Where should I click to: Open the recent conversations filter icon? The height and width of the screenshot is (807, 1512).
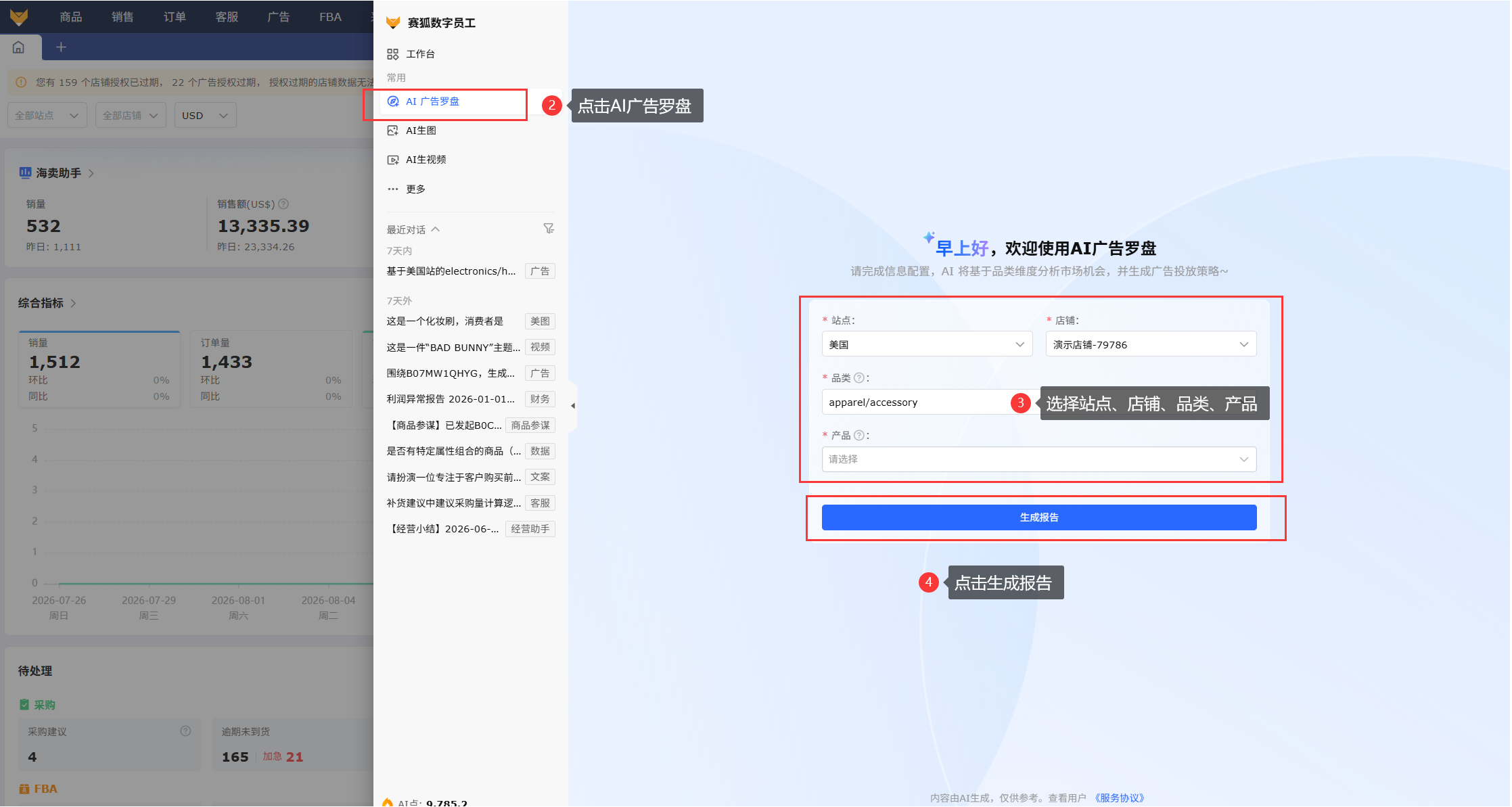point(549,229)
